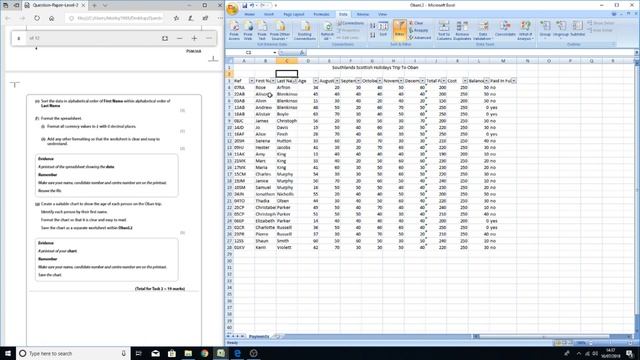
Task: Open the Review ribbon tab
Action: coord(362,14)
